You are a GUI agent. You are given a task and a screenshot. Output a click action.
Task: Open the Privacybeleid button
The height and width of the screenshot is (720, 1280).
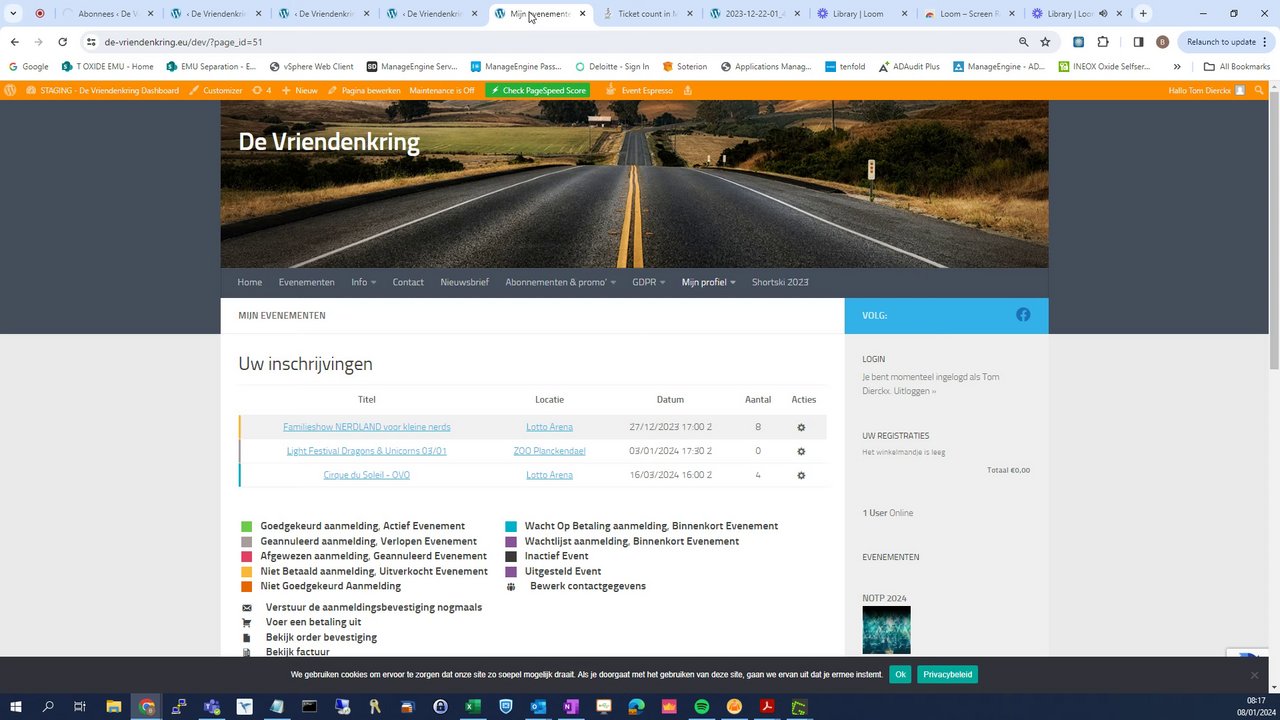(947, 675)
